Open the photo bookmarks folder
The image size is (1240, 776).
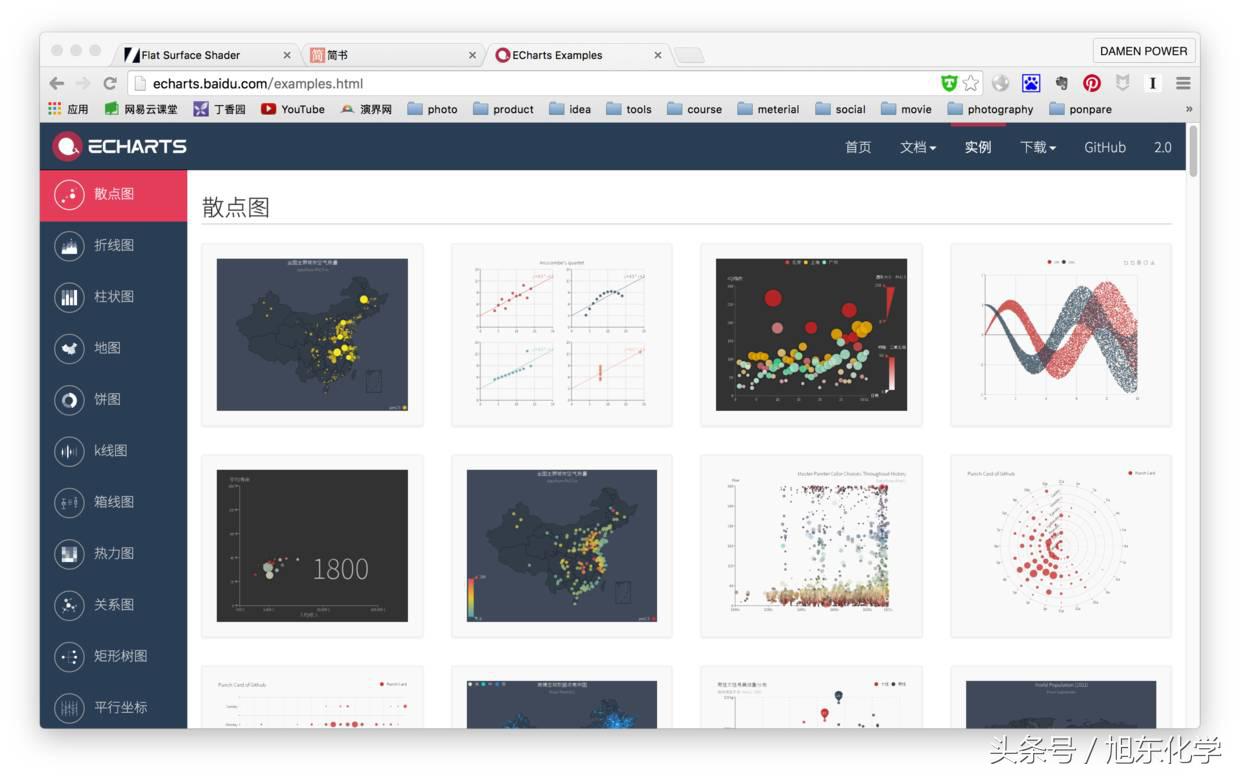pos(432,109)
